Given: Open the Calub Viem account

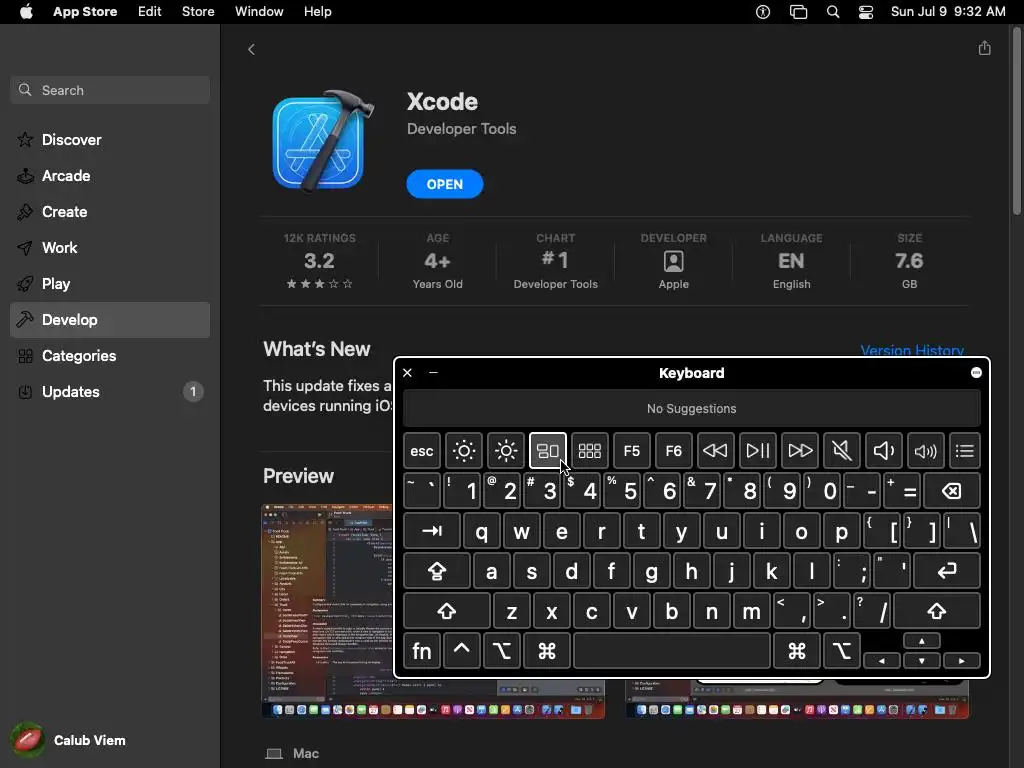Looking at the screenshot, I should (x=69, y=740).
